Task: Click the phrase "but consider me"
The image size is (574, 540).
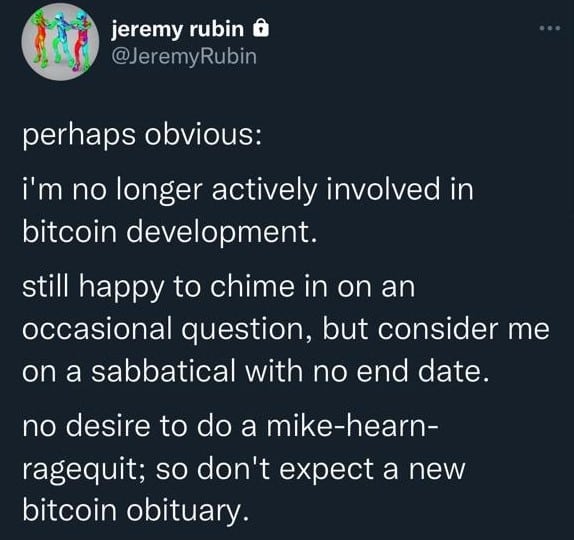Action: 436,328
